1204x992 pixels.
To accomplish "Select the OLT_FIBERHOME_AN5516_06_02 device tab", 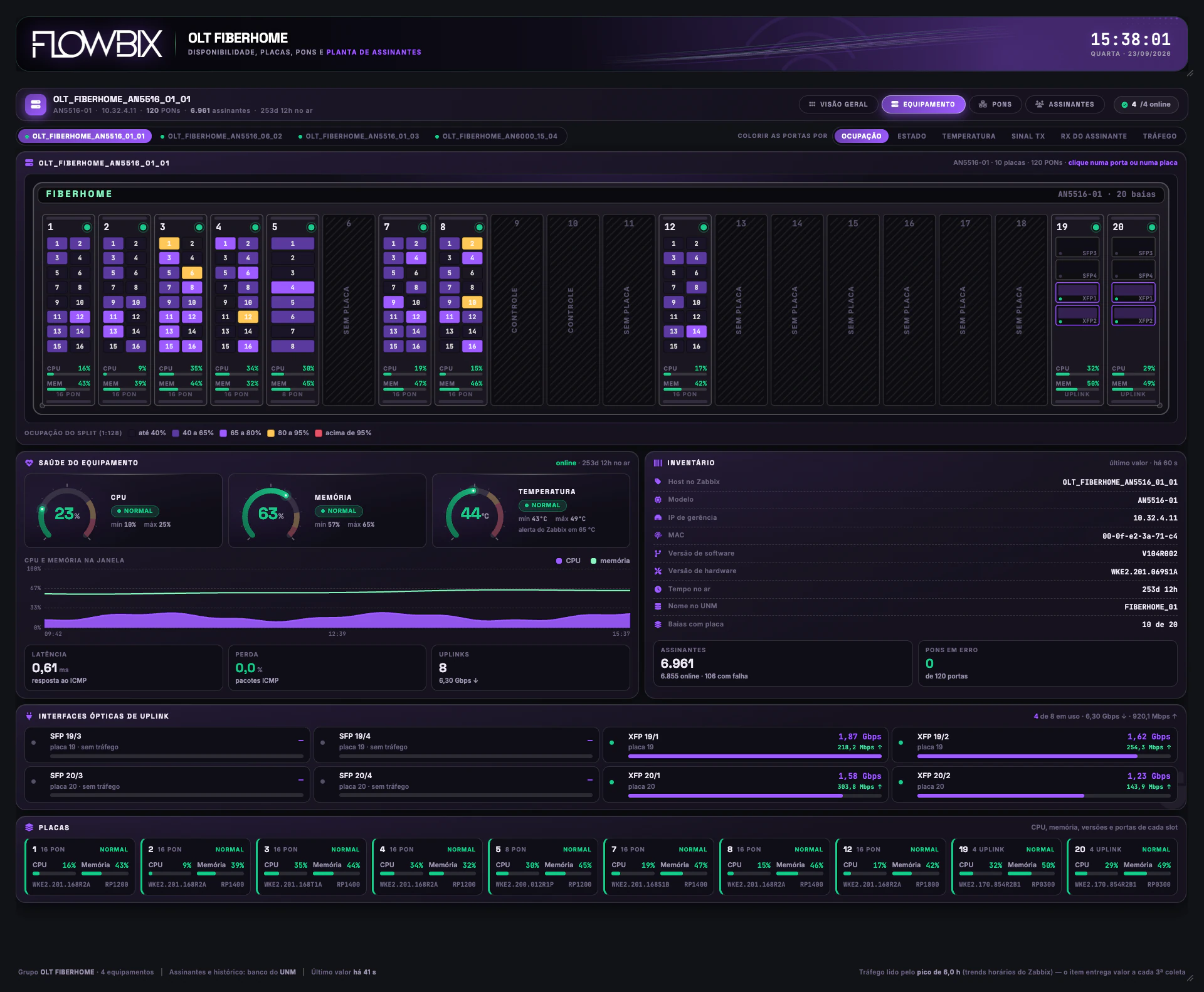I will pos(221,136).
